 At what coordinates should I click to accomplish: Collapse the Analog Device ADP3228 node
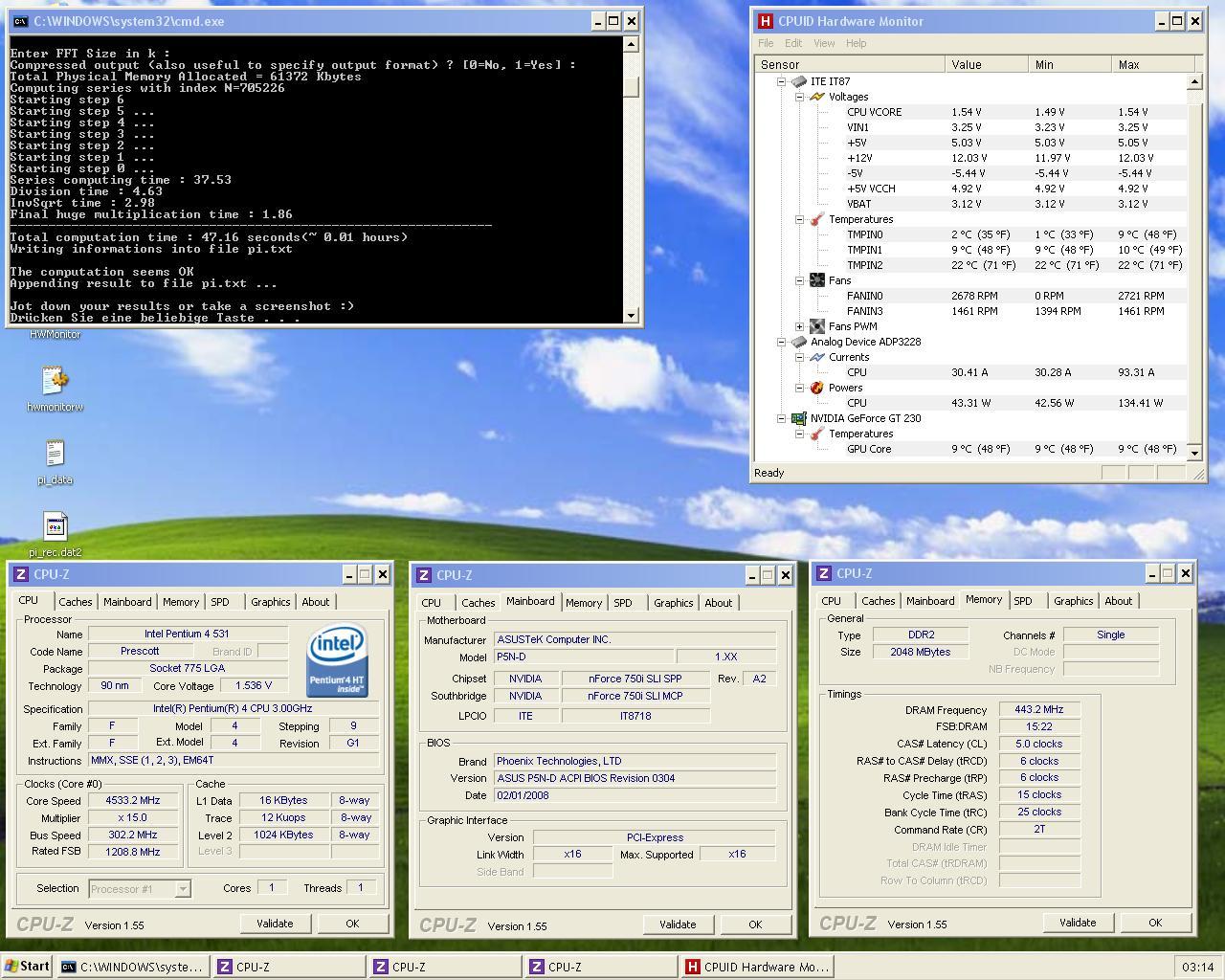(x=781, y=342)
